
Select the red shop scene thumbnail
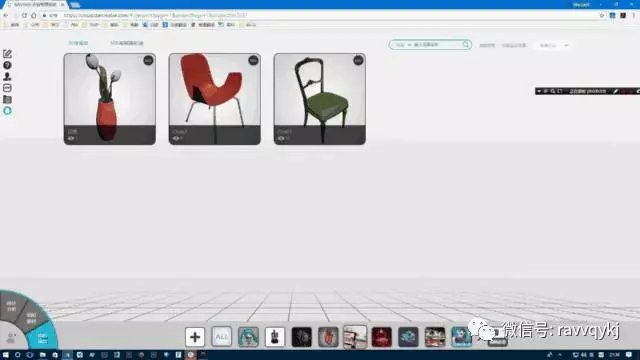click(435, 337)
